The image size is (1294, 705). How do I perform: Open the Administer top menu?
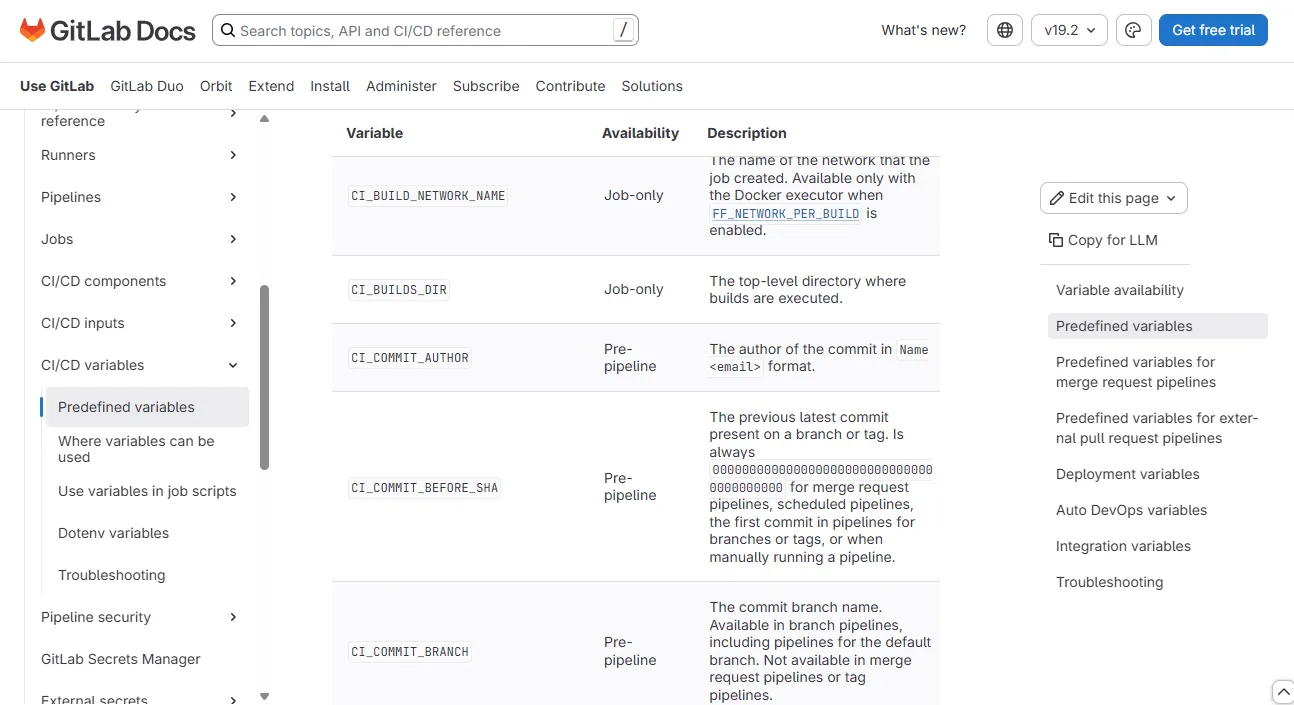point(401,86)
